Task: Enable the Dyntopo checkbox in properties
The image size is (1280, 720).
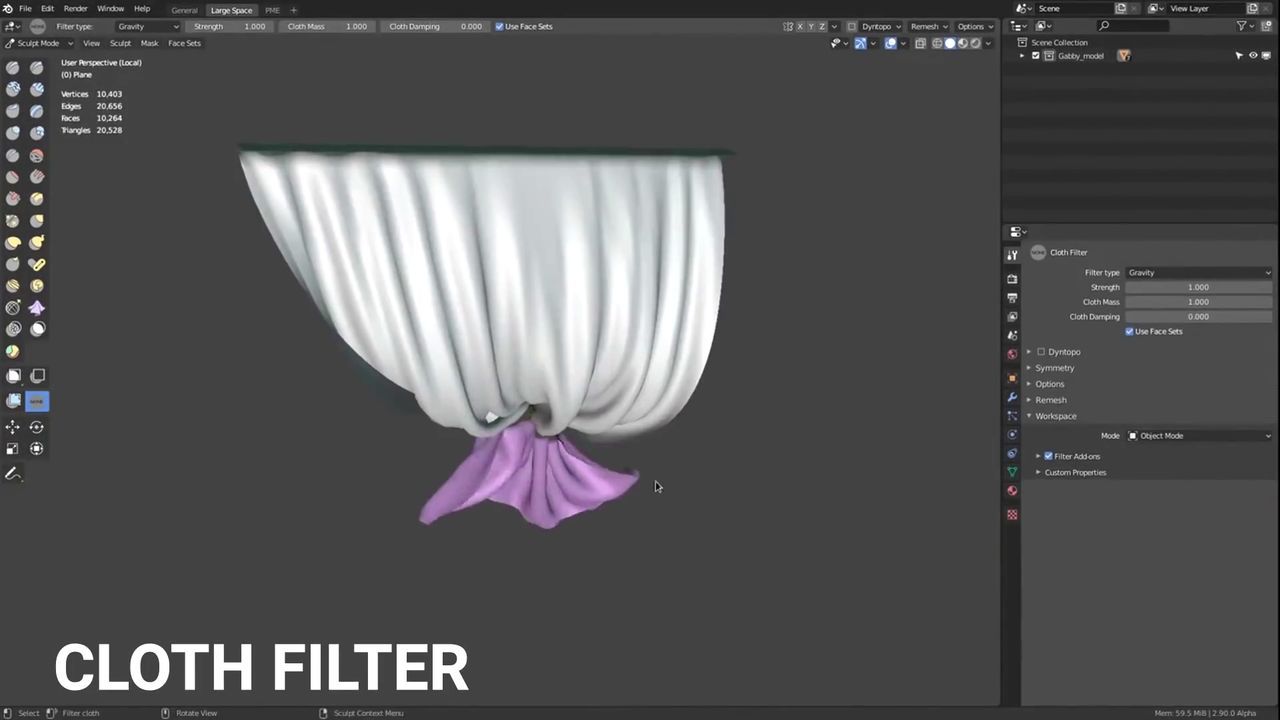Action: [x=1041, y=352]
